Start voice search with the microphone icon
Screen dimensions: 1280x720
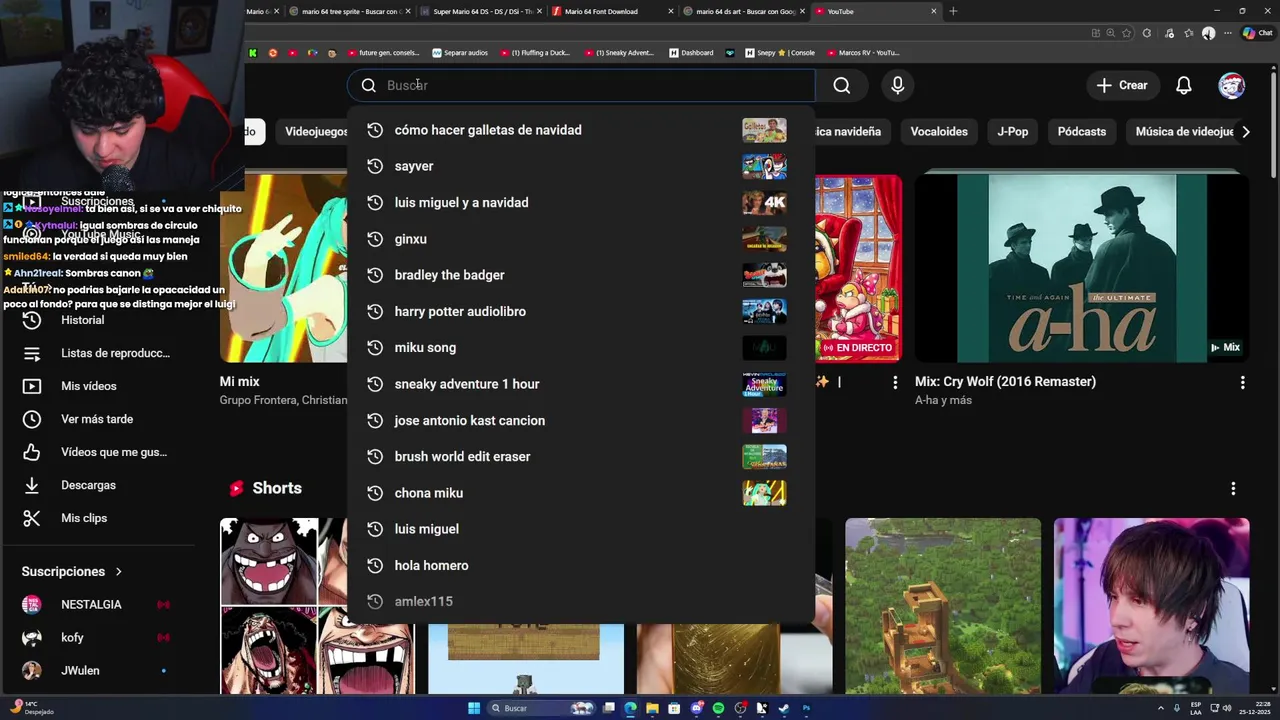point(898,86)
